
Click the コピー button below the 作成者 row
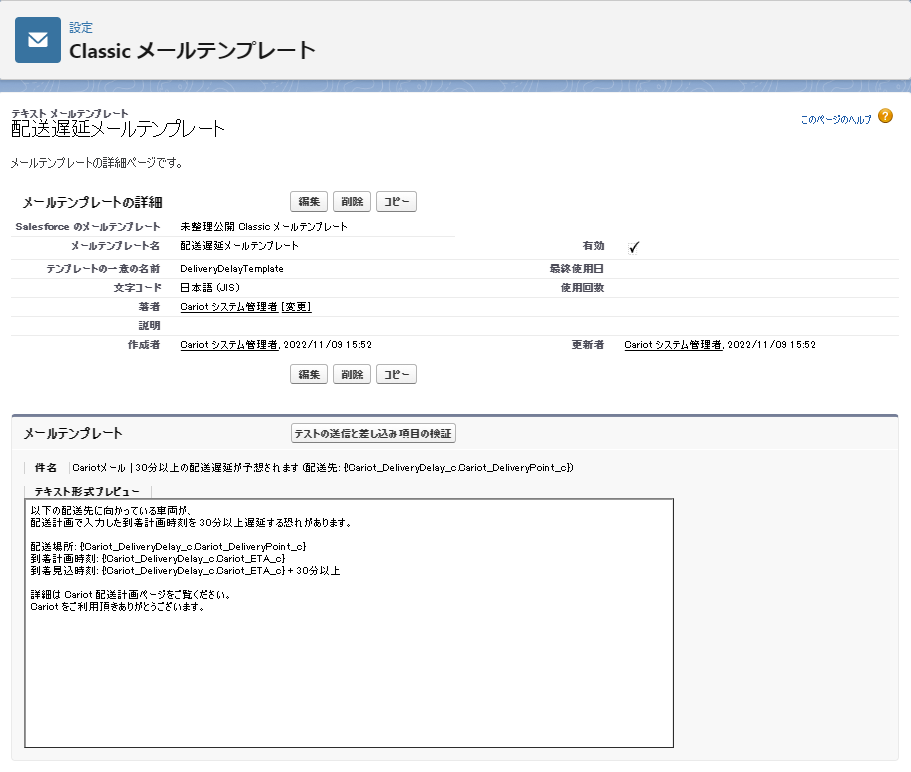point(396,374)
